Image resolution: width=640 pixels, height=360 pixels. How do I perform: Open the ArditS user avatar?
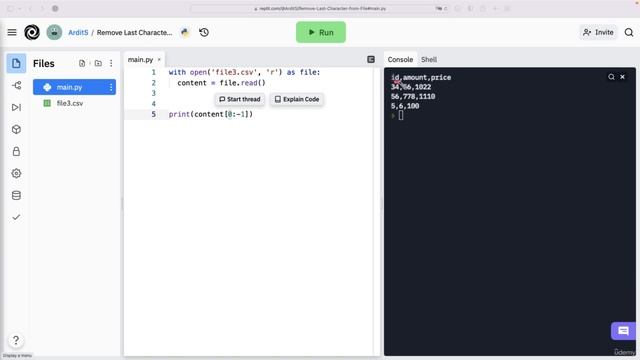(x=54, y=32)
